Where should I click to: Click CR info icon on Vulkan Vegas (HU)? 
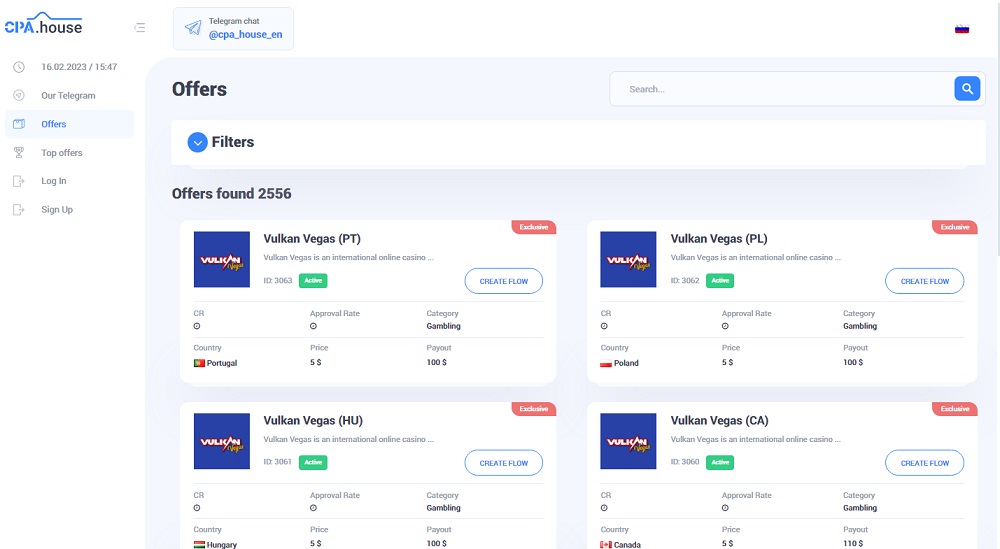point(197,508)
